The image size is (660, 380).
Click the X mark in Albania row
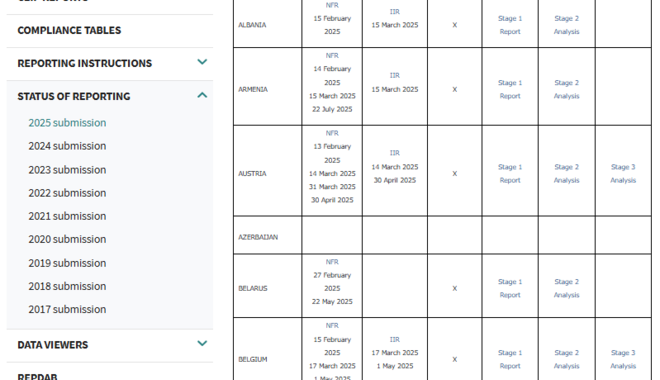(x=455, y=25)
